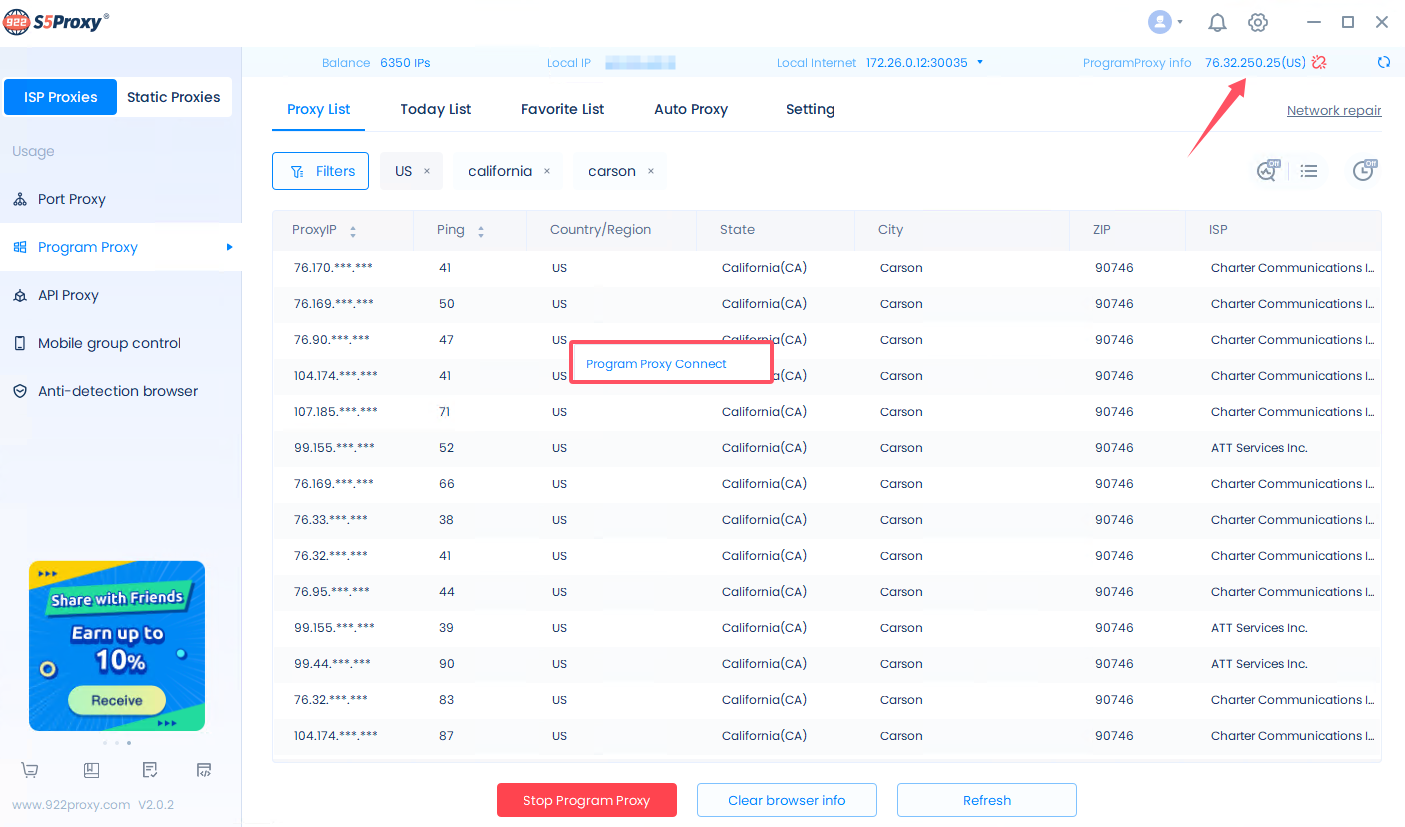
Task: Click the Share with Friends banner
Action: point(117,645)
